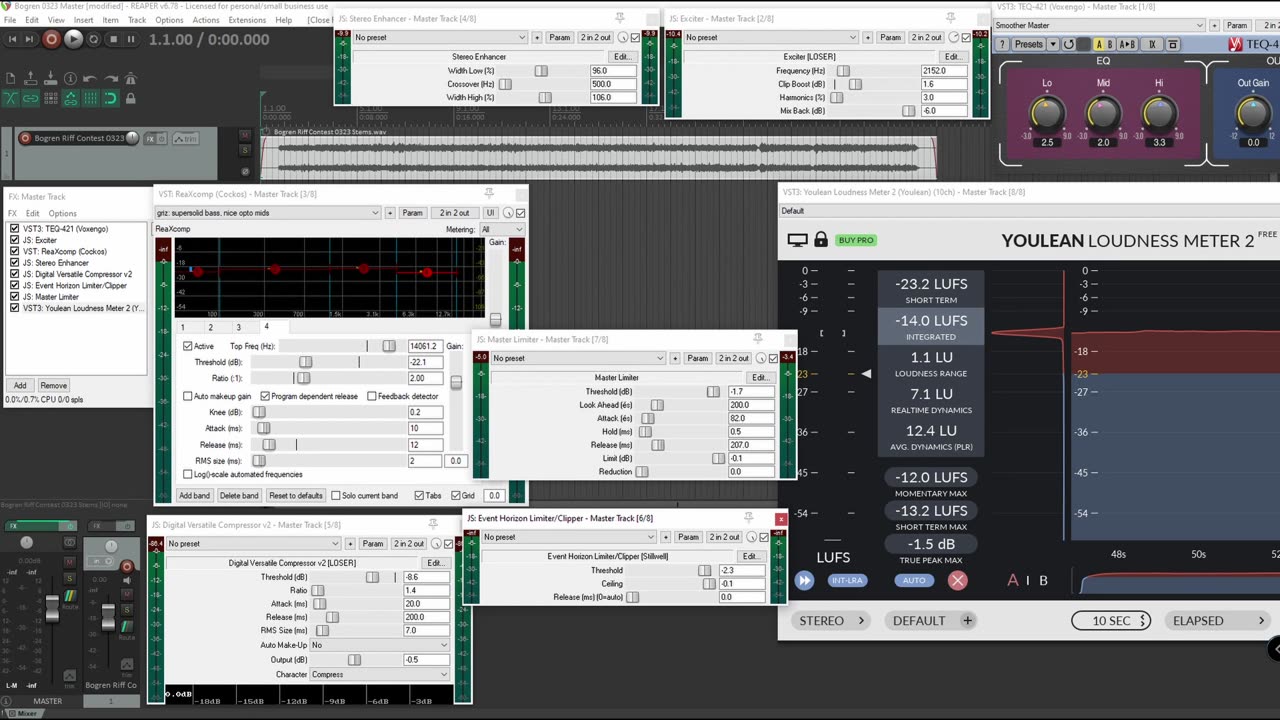Enable Solo current band checkbox
Image resolution: width=1280 pixels, height=720 pixels.
tap(336, 495)
